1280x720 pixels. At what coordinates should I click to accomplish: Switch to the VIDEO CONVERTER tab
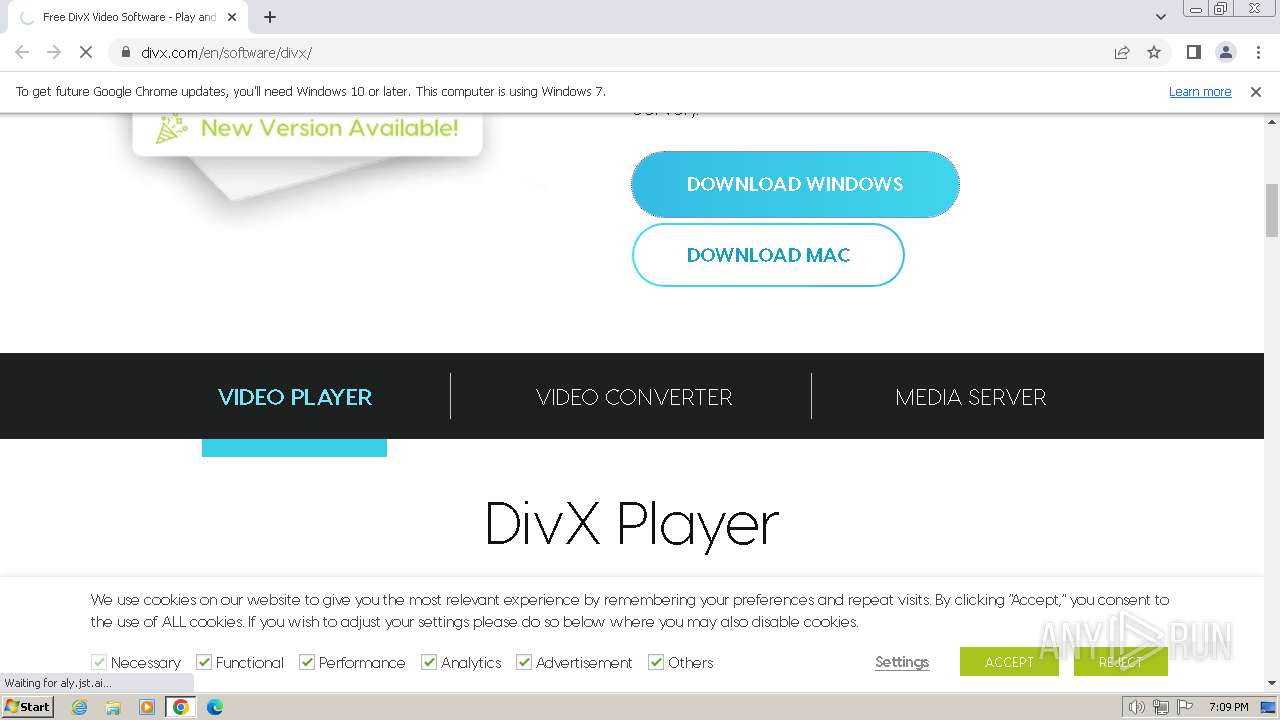click(x=634, y=397)
